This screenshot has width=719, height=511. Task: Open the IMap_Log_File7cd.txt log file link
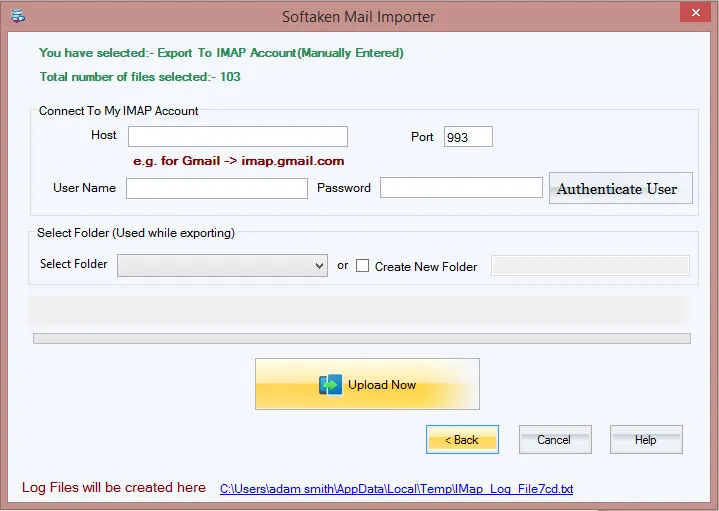pos(397,489)
